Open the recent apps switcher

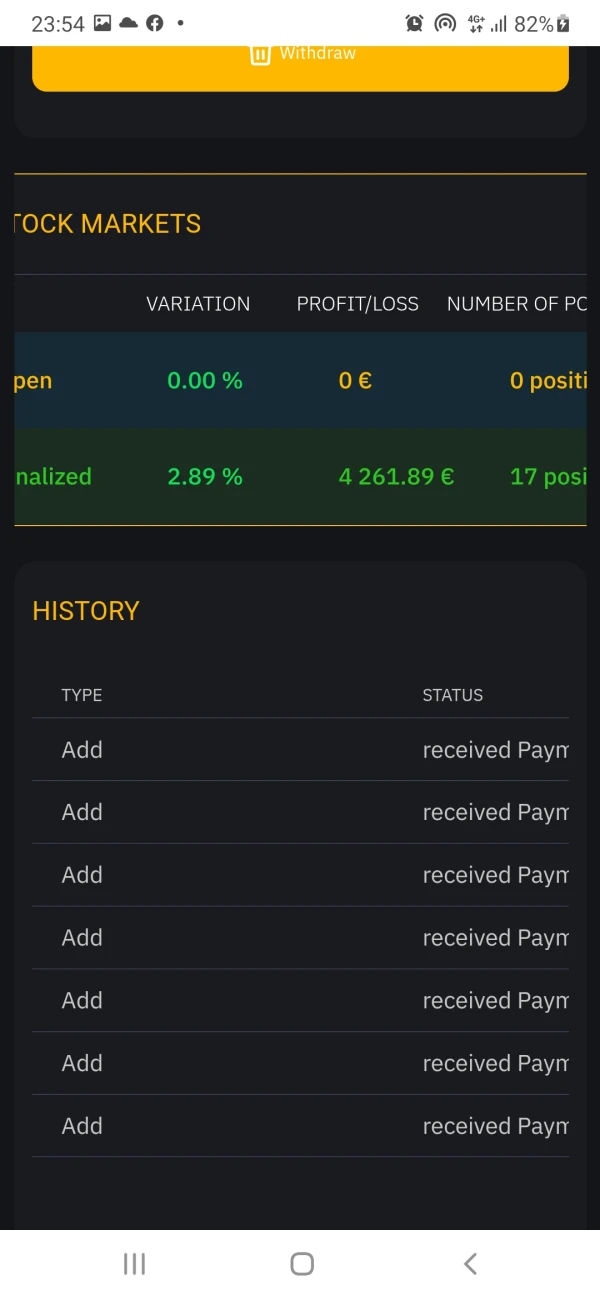click(x=134, y=1264)
